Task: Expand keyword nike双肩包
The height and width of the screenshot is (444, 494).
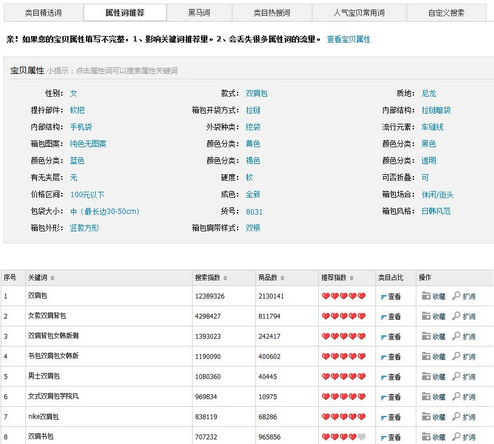Action: coord(464,416)
